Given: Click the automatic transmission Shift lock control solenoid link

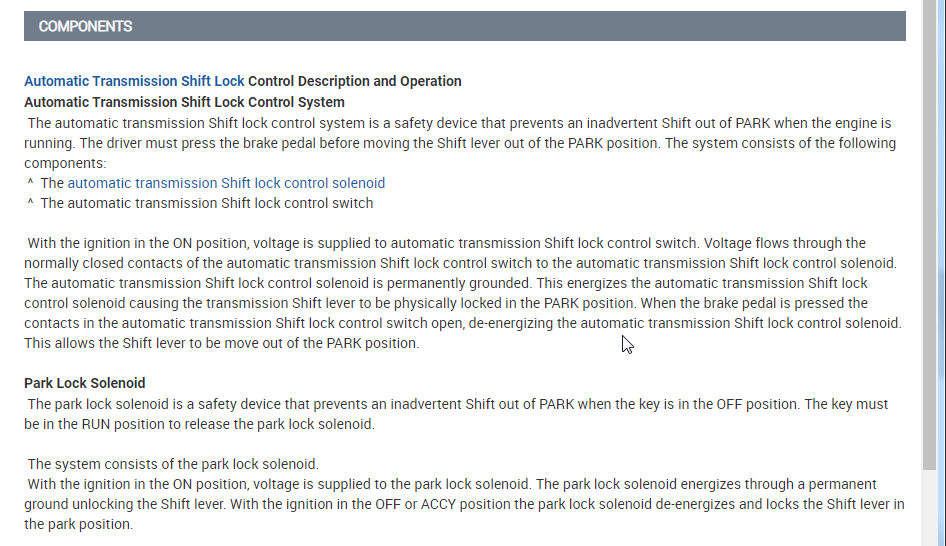Looking at the screenshot, I should [226, 183].
